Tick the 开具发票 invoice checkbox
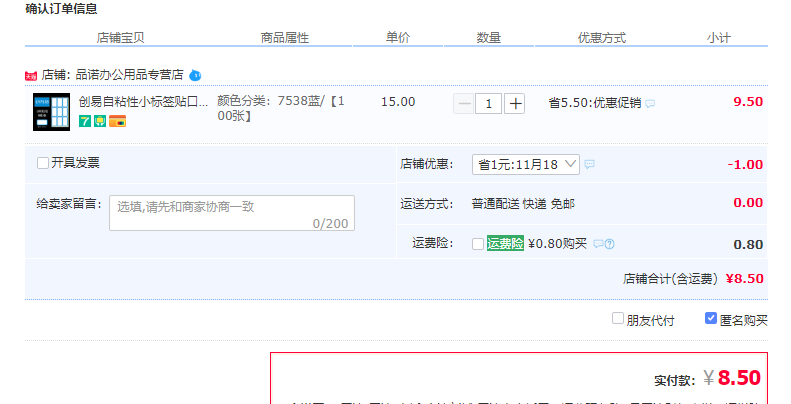Image resolution: width=791 pixels, height=404 pixels. pyautogui.click(x=43, y=163)
